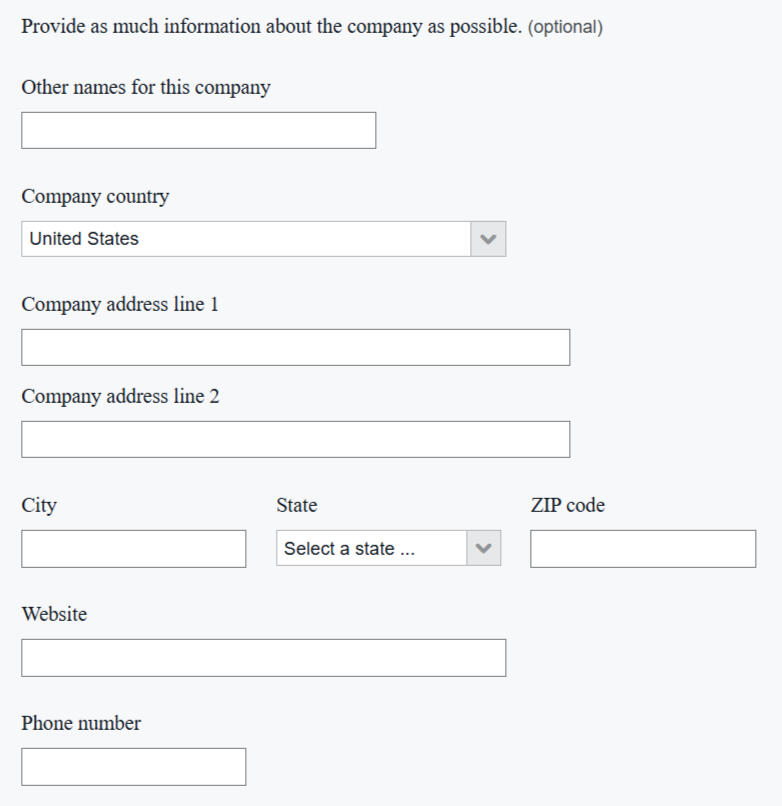Click inside the Other names input field

coord(198,129)
